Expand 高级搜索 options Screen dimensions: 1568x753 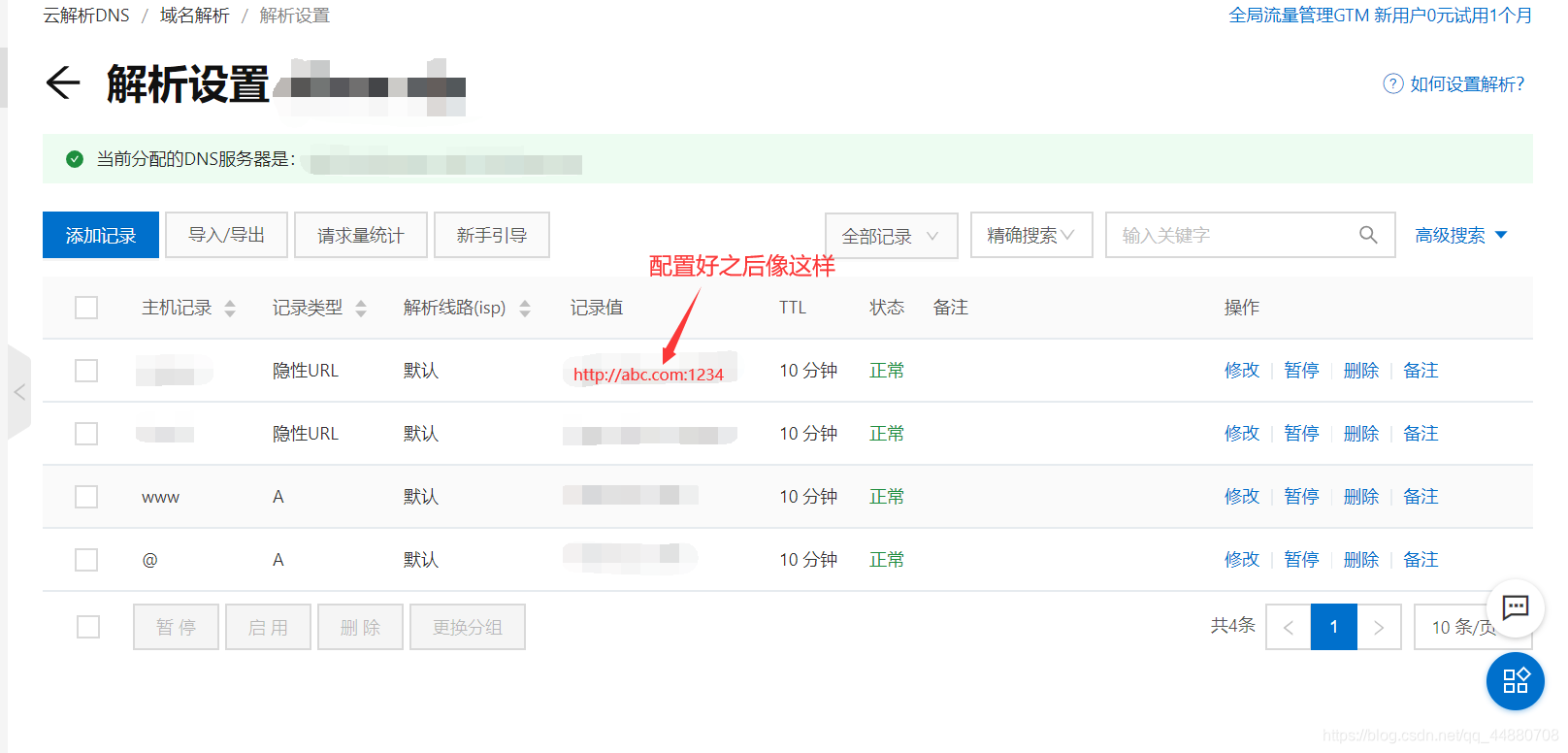pos(1461,235)
